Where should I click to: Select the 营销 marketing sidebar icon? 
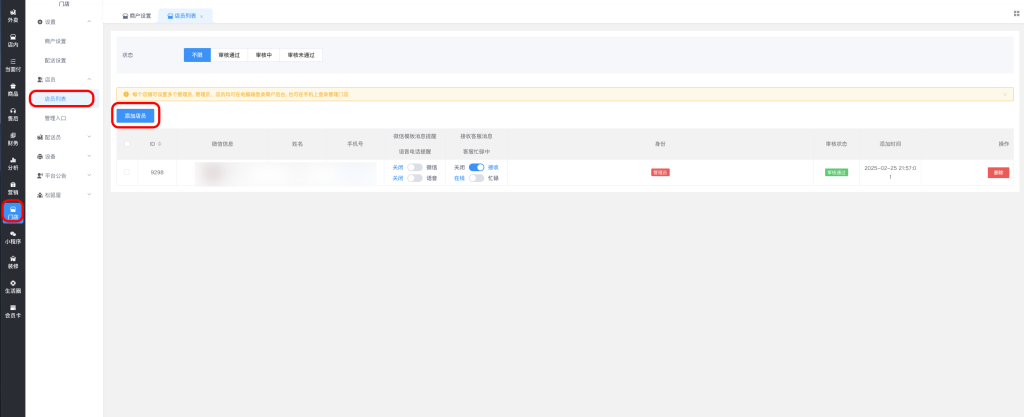coord(12,187)
